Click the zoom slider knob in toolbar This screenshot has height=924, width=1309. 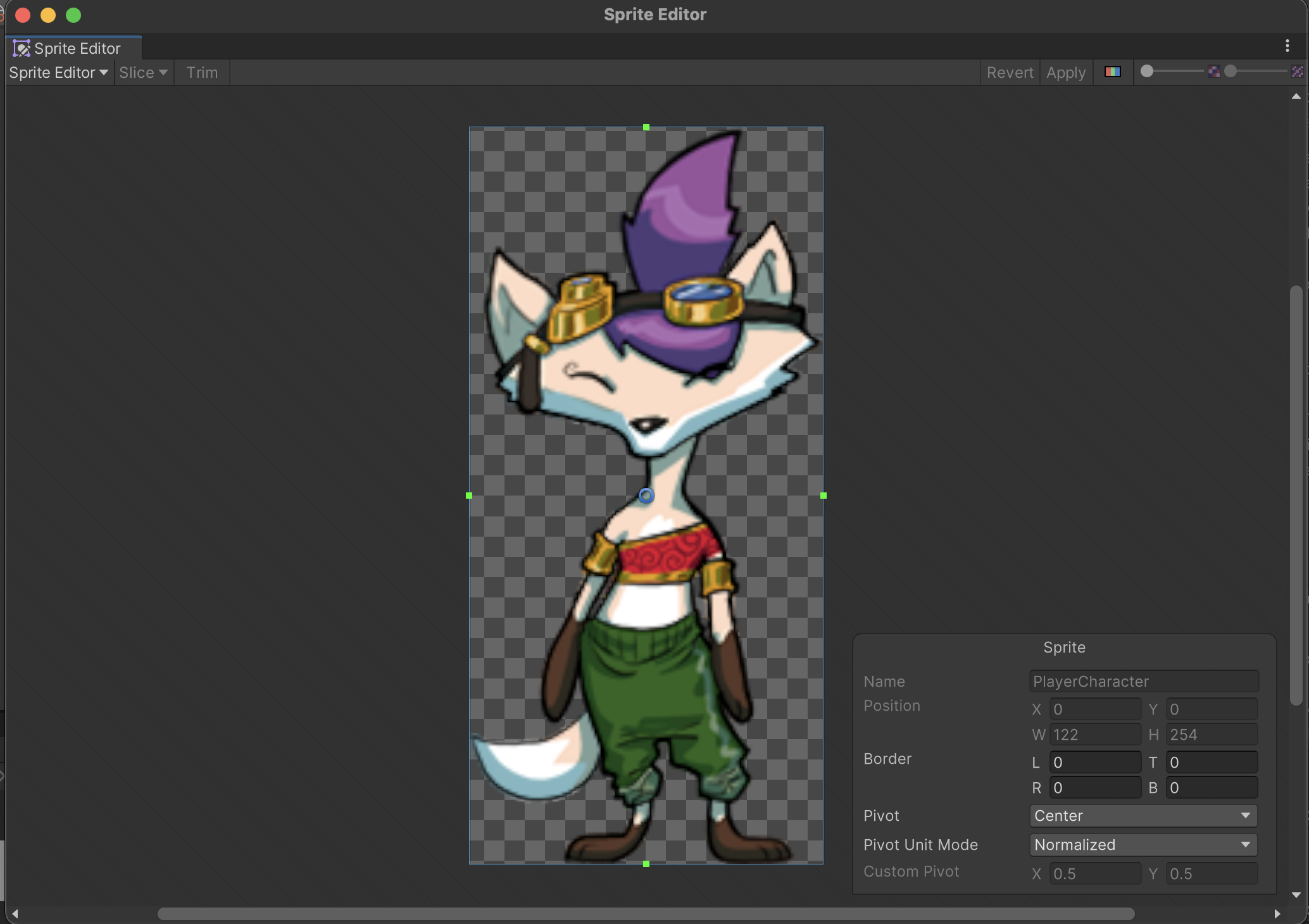[x=1146, y=72]
